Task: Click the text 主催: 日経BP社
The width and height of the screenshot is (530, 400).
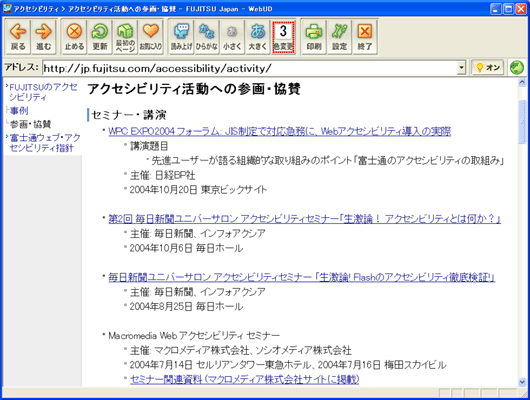Action: (163, 175)
